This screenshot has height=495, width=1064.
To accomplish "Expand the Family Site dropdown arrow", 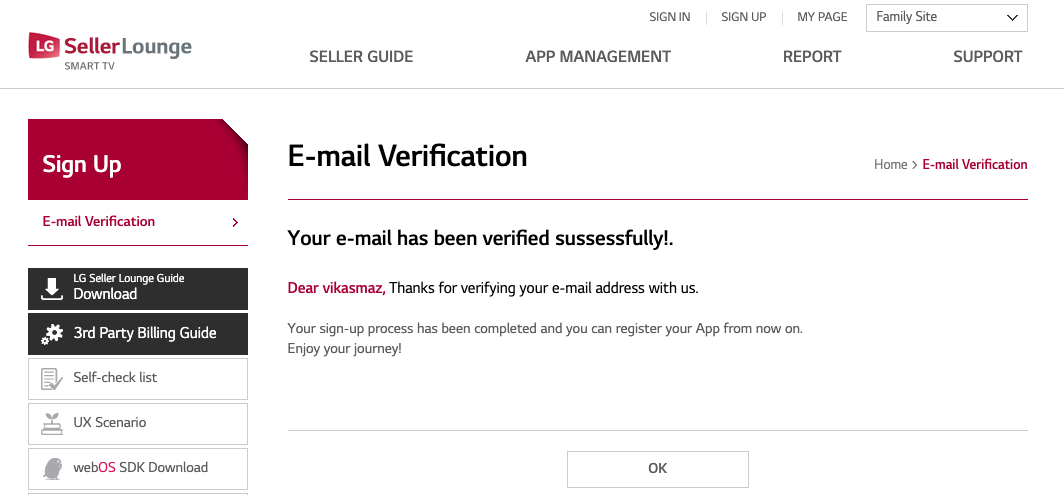I will click(1012, 18).
